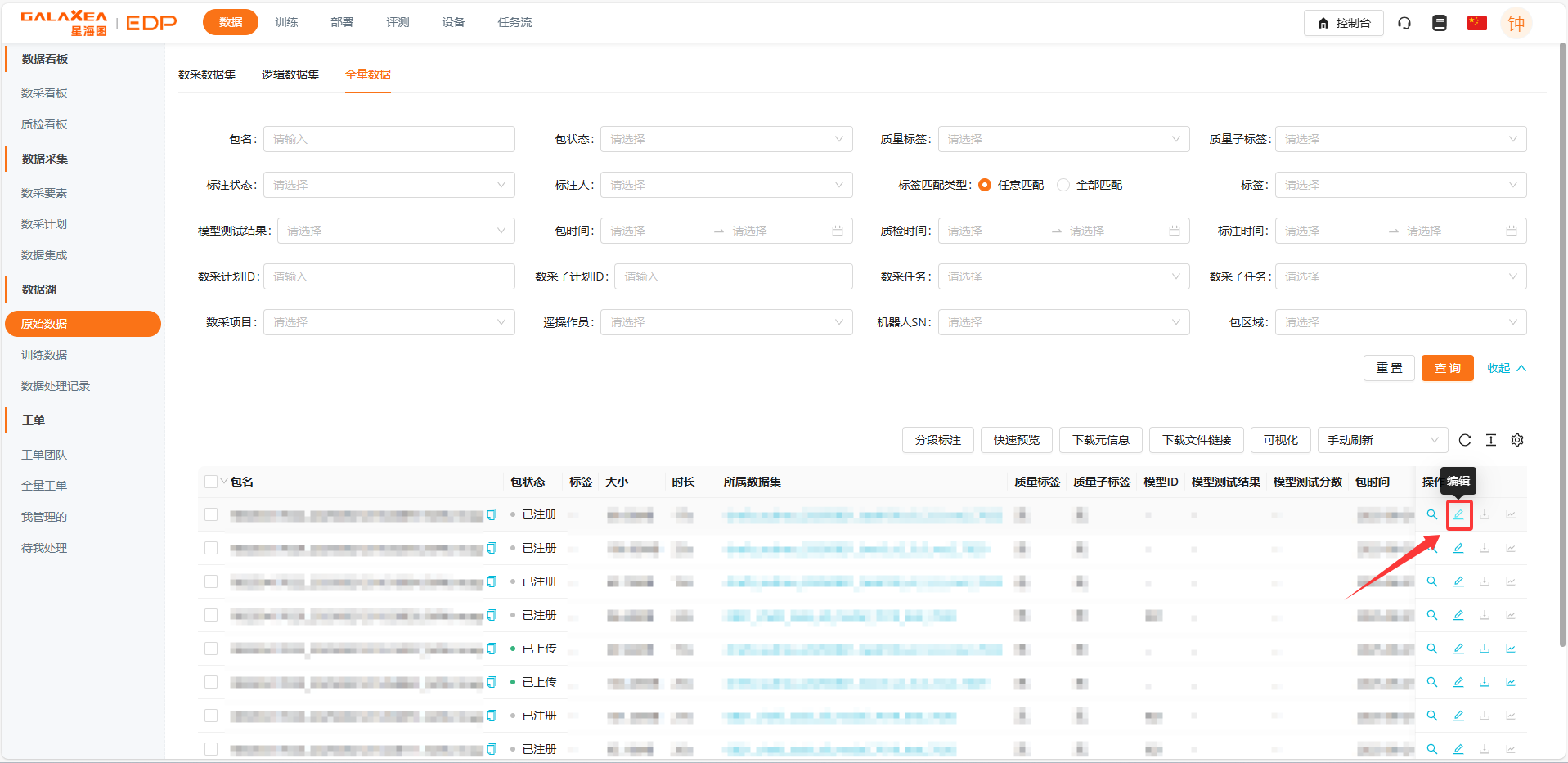Open the documentation book icon
Image resolution: width=1568 pixels, height=763 pixels.
click(1440, 23)
